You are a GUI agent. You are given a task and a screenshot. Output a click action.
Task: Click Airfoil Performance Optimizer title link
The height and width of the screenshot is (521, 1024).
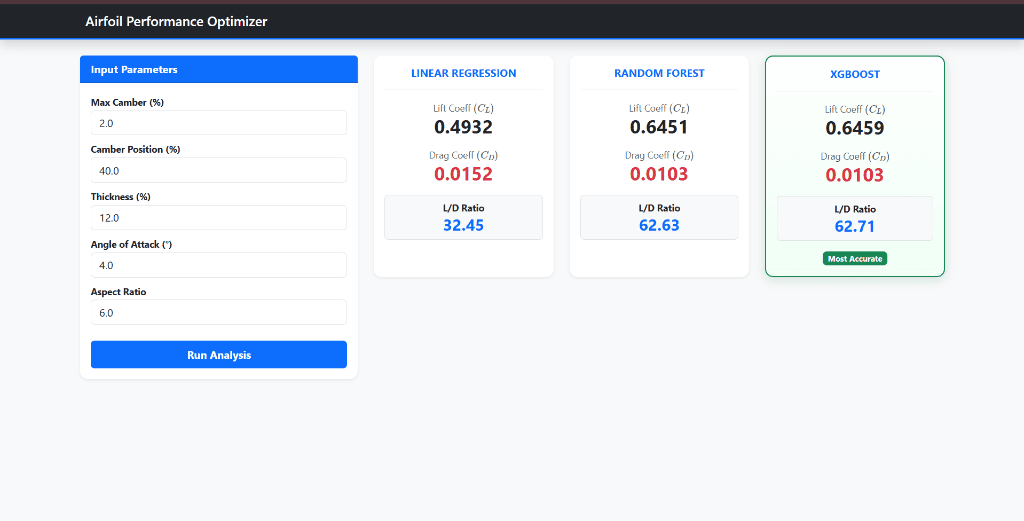[176, 22]
